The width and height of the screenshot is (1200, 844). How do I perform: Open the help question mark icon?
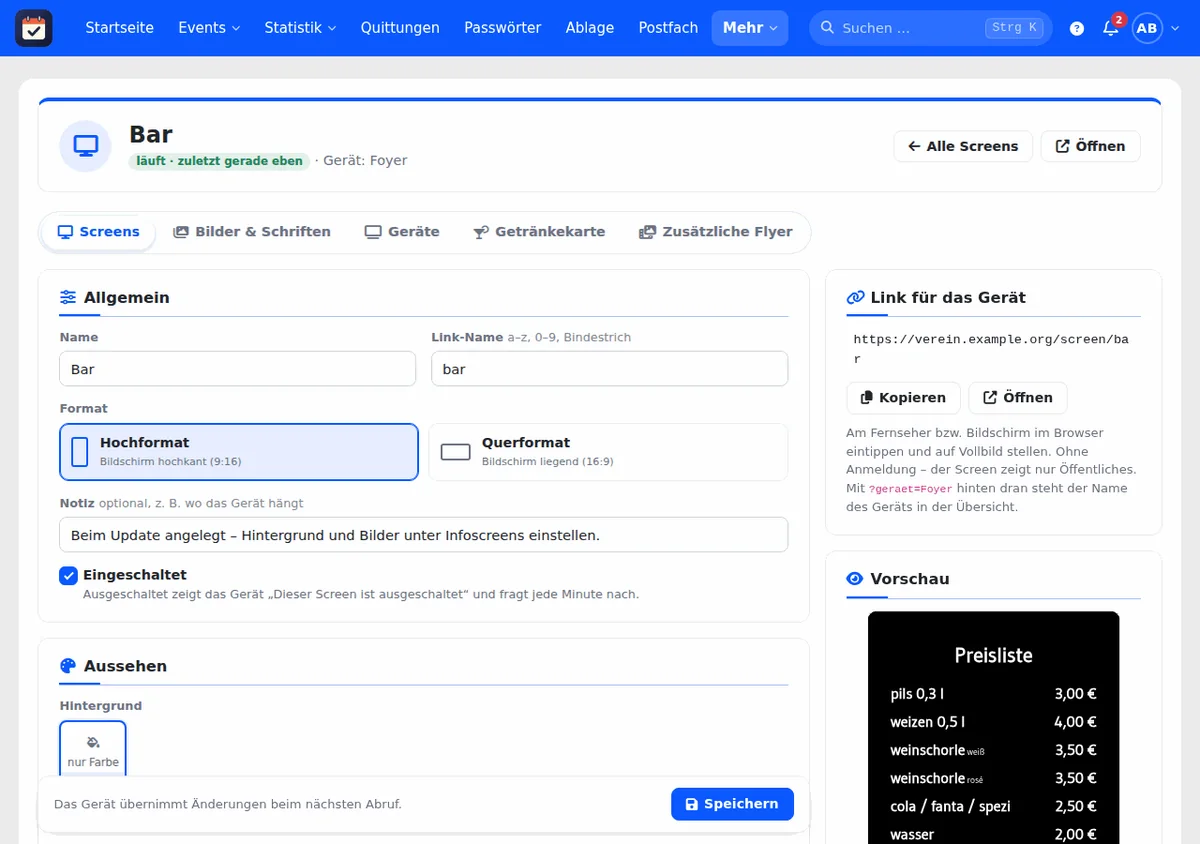1077,28
